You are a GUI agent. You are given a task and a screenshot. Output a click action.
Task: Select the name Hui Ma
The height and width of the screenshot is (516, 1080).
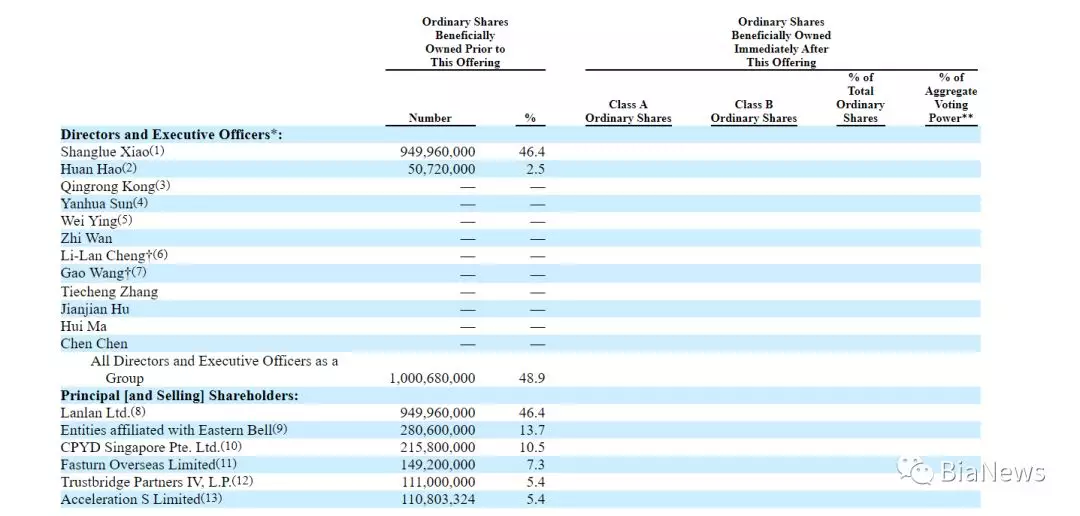tap(83, 326)
